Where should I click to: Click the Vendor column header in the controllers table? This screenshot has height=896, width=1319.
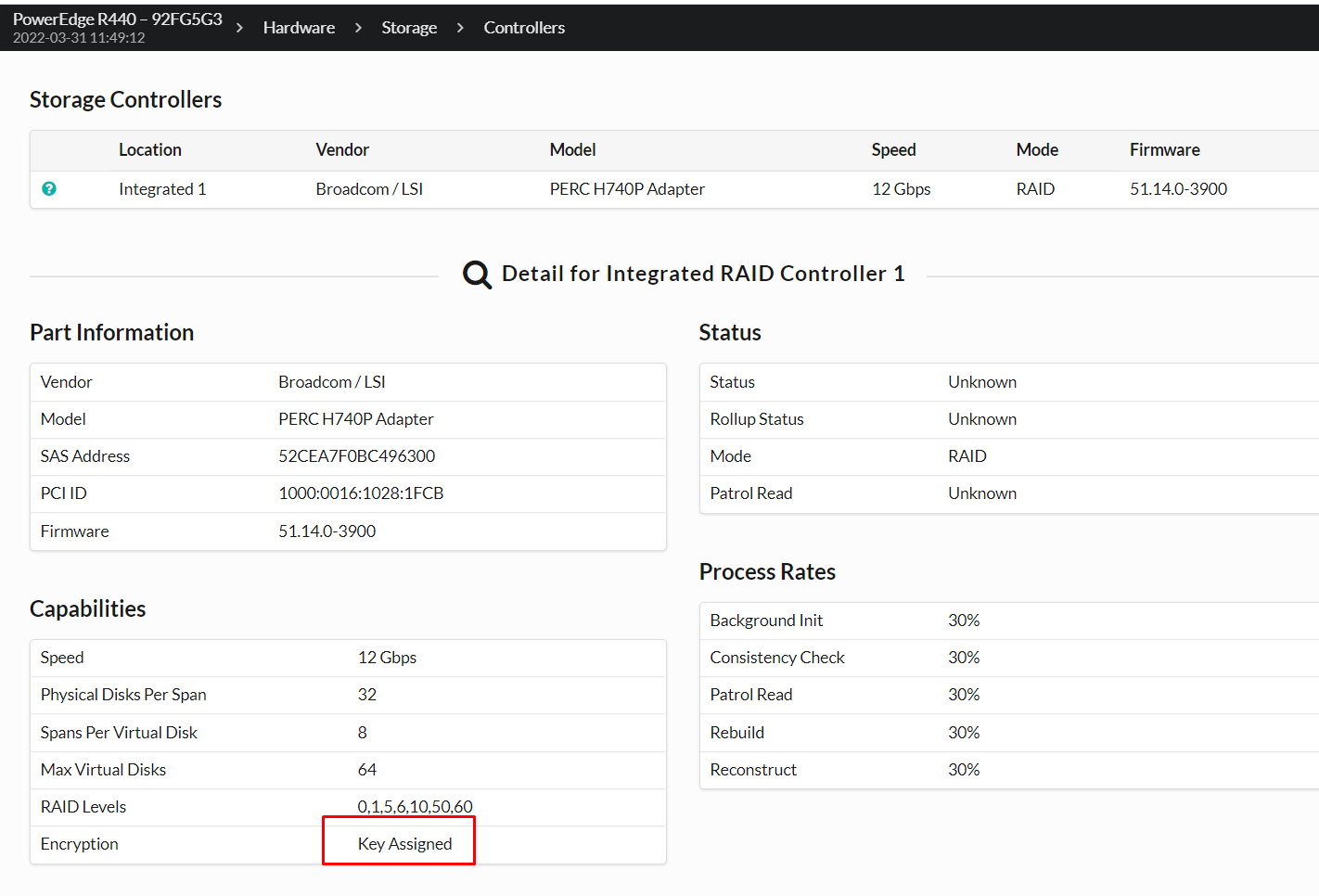pos(341,150)
